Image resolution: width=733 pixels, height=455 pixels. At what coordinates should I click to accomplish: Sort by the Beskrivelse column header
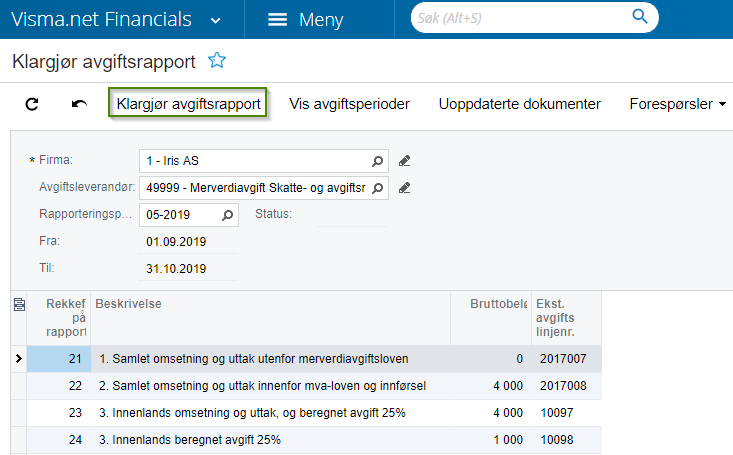270,318
